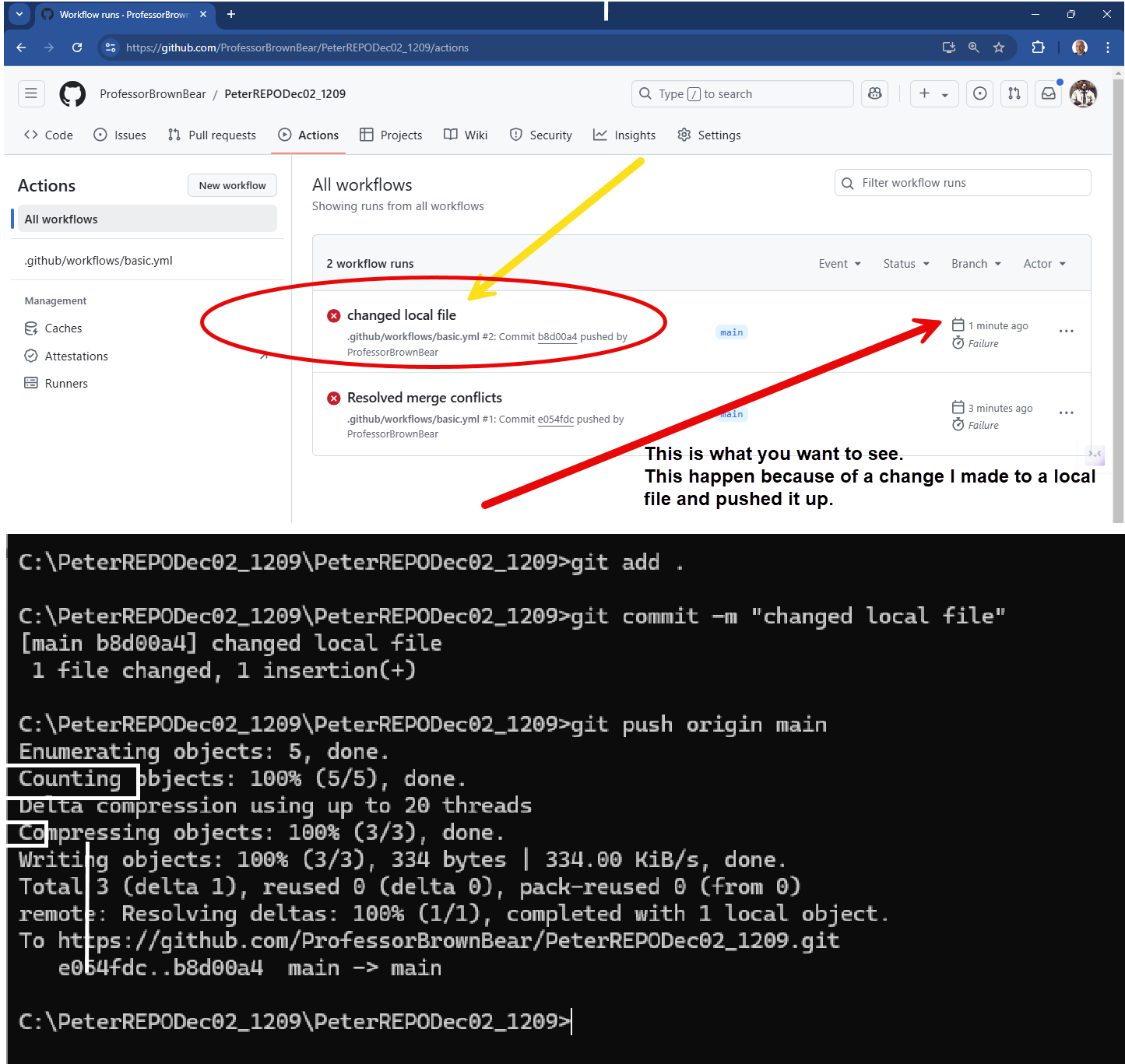Open the Copilot chat icon
The width and height of the screenshot is (1125, 1064).
click(875, 93)
